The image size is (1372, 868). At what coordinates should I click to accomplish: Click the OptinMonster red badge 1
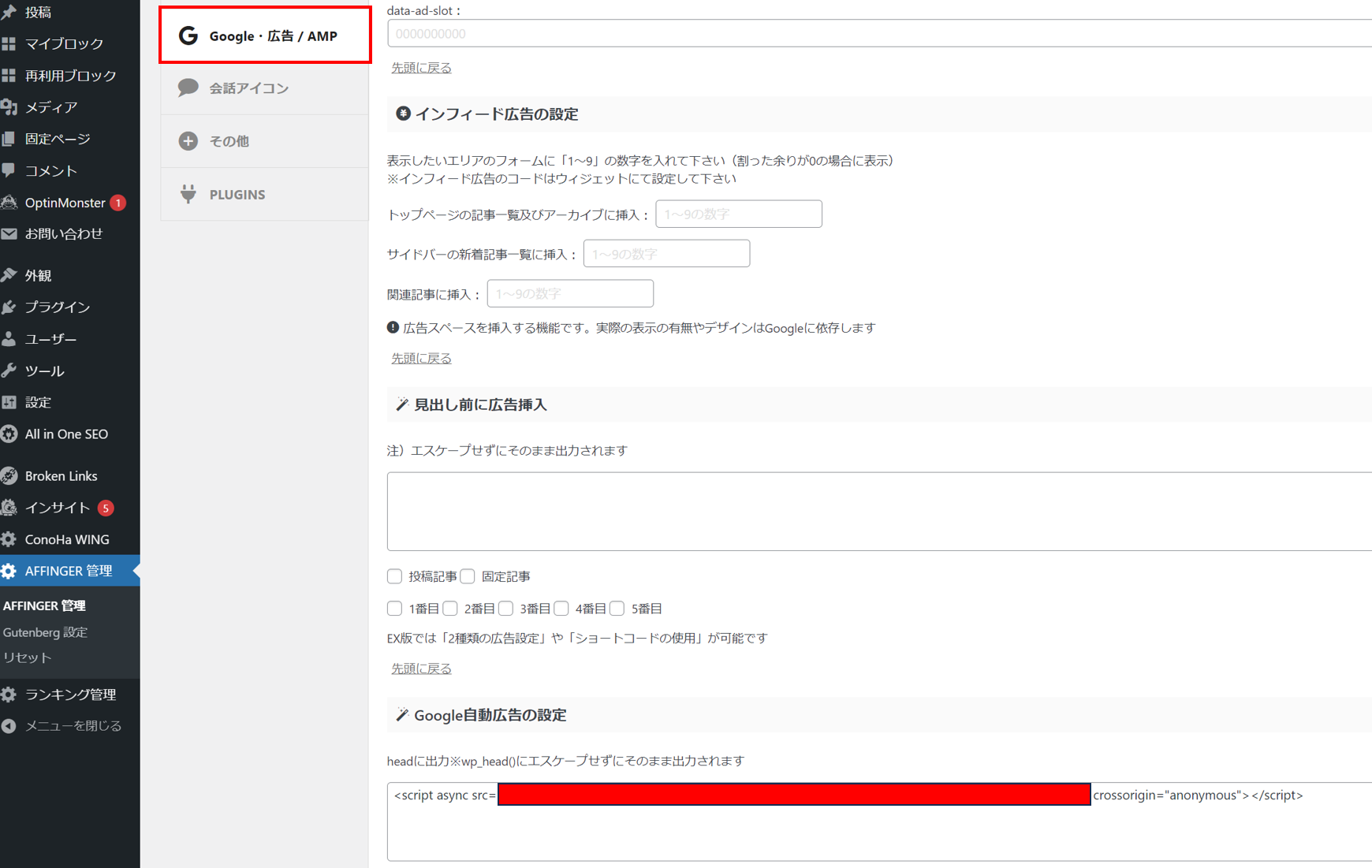tap(117, 203)
